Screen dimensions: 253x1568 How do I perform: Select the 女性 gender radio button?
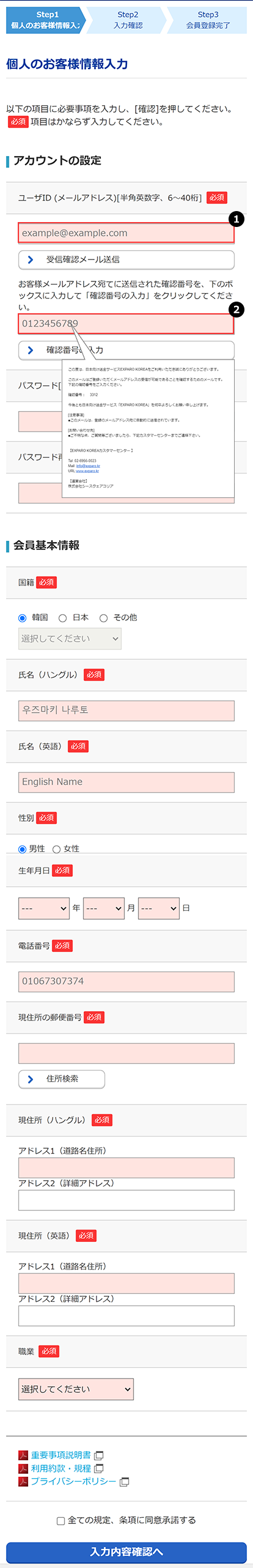pyautogui.click(x=56, y=849)
